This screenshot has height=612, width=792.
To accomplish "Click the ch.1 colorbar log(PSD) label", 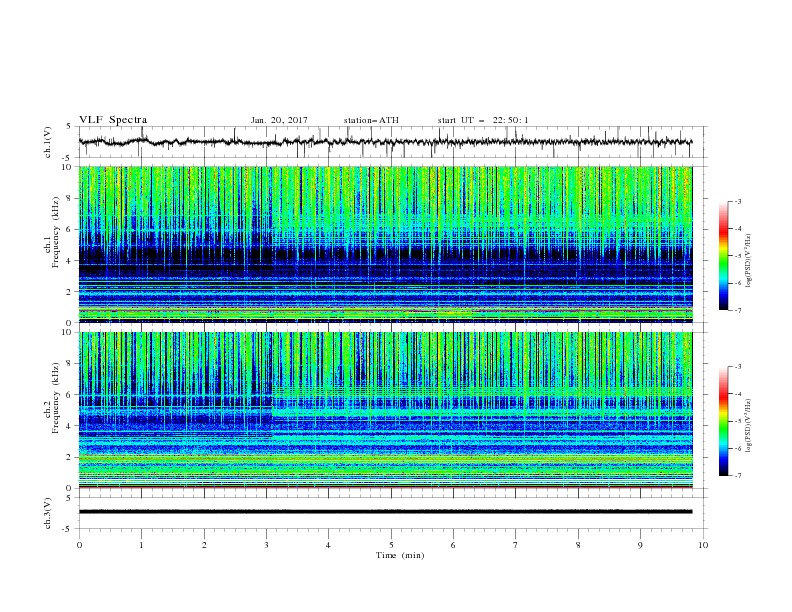I will 749,261.
